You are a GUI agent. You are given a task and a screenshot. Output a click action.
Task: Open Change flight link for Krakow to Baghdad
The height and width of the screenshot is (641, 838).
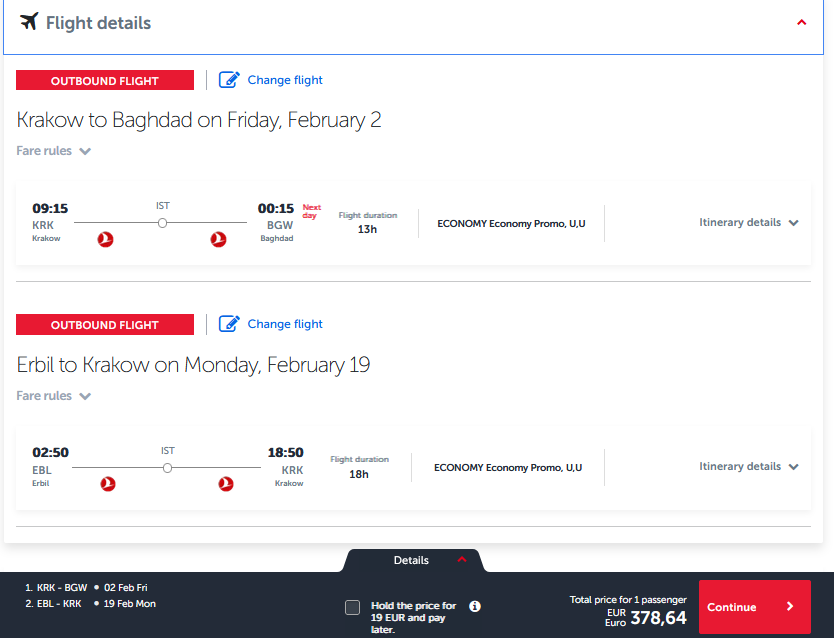coord(285,80)
